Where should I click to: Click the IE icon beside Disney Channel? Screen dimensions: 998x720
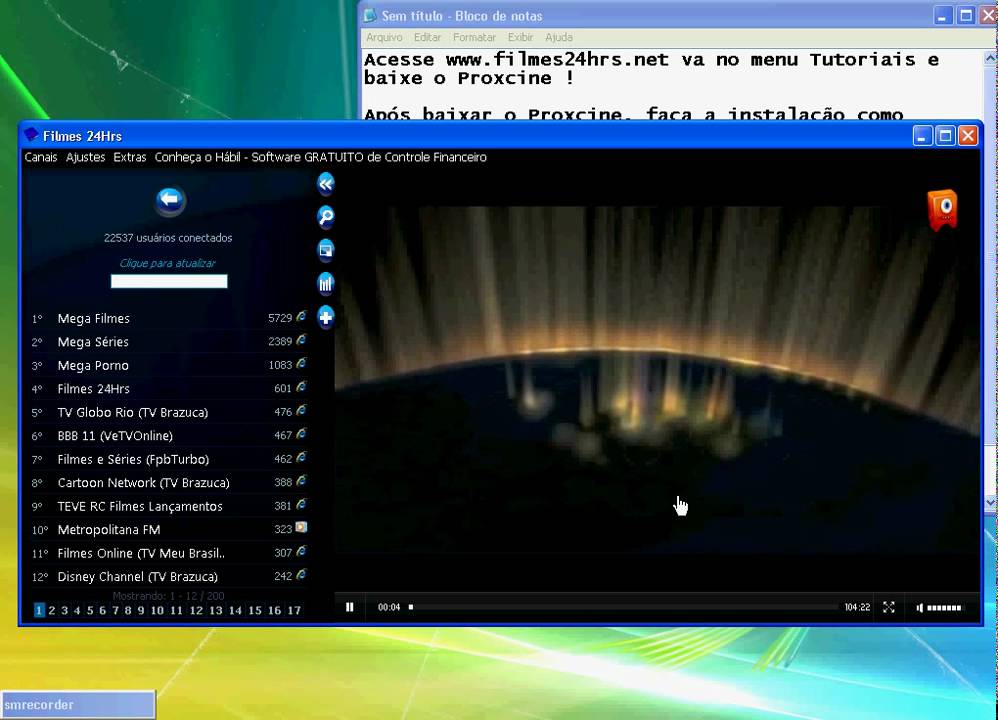tap(301, 575)
